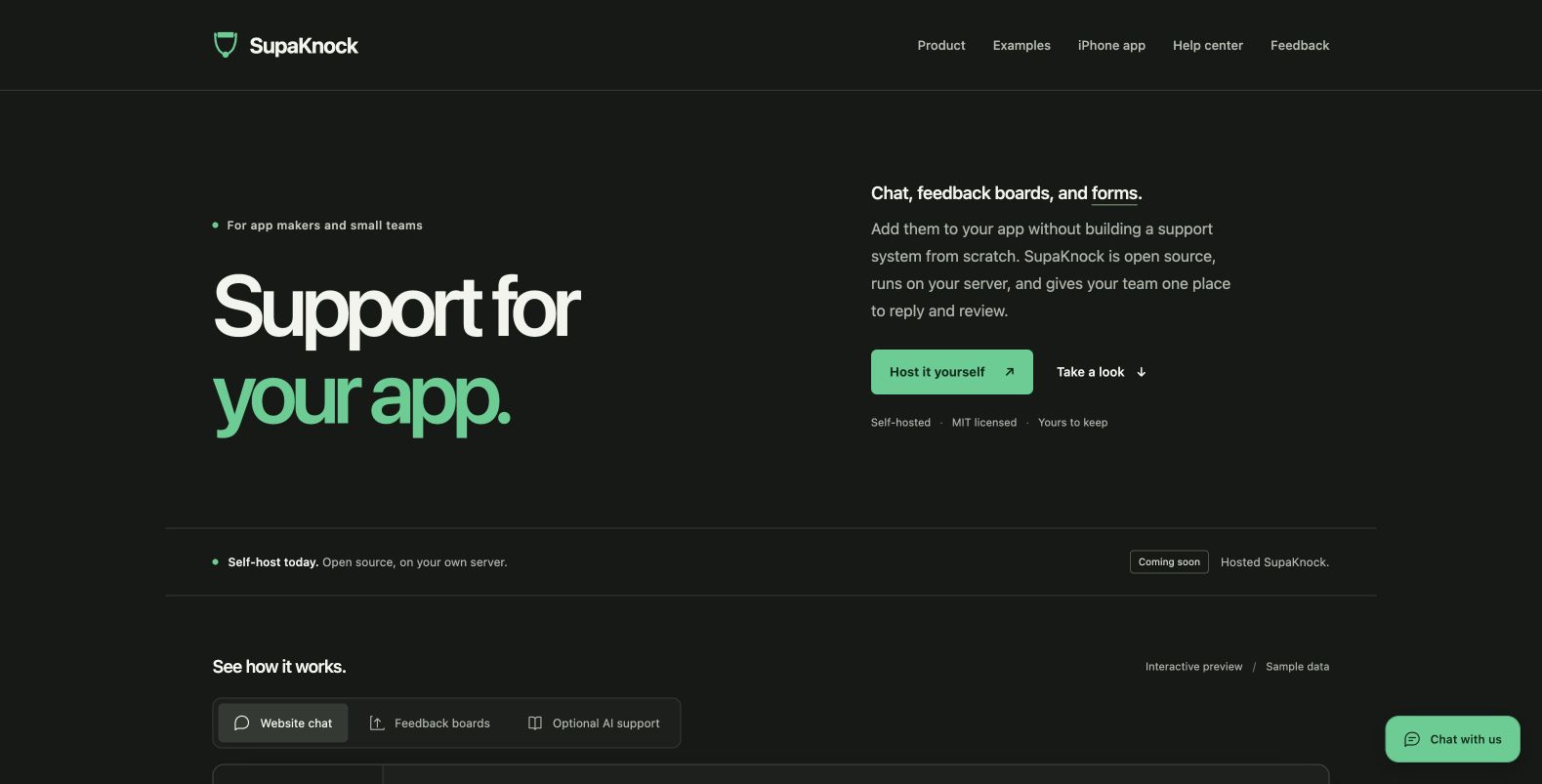
Task: Click the chat icon in Chat with us
Action: pos(1412,739)
